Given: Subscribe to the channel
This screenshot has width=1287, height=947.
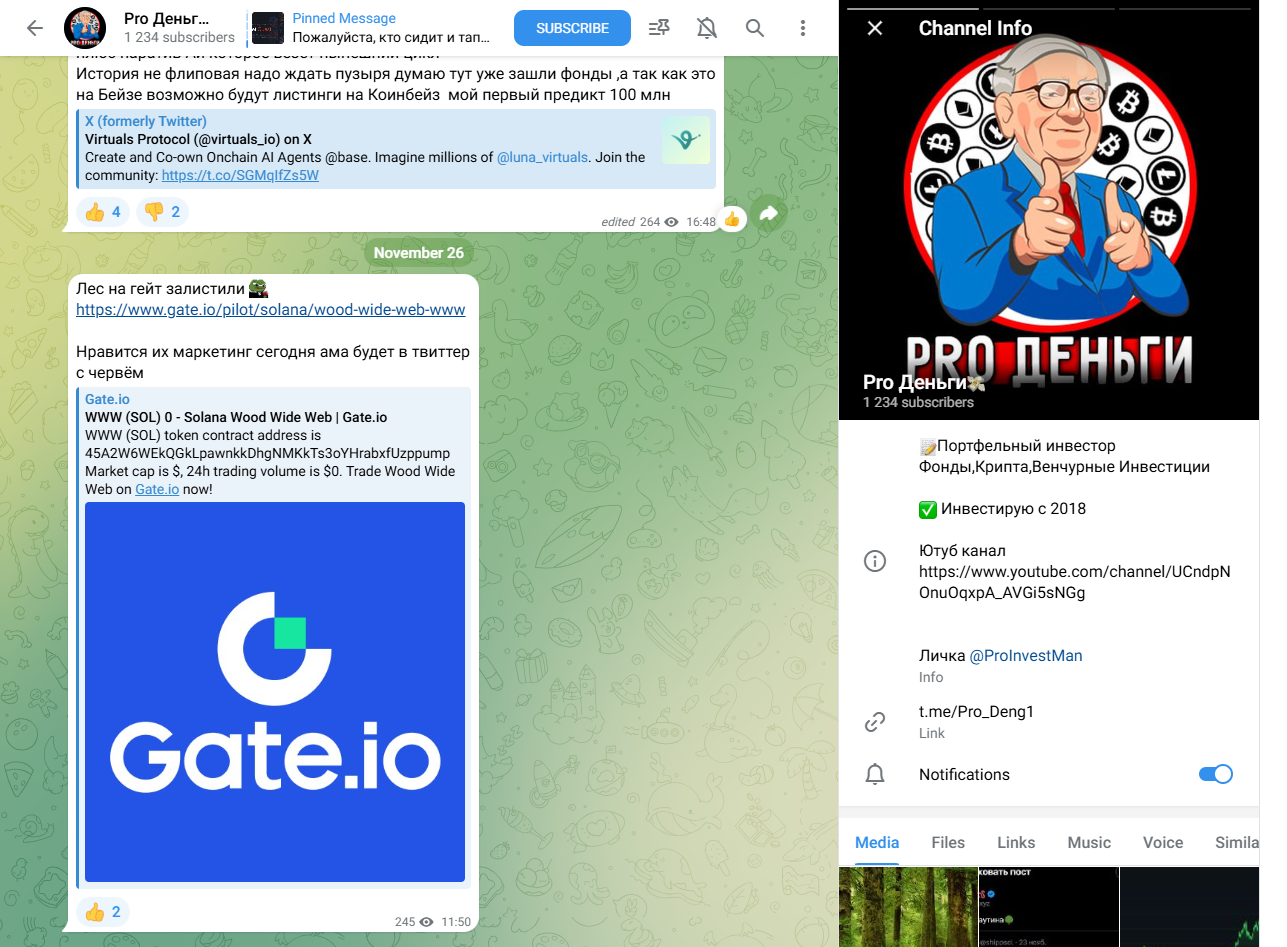Looking at the screenshot, I should 572,28.
